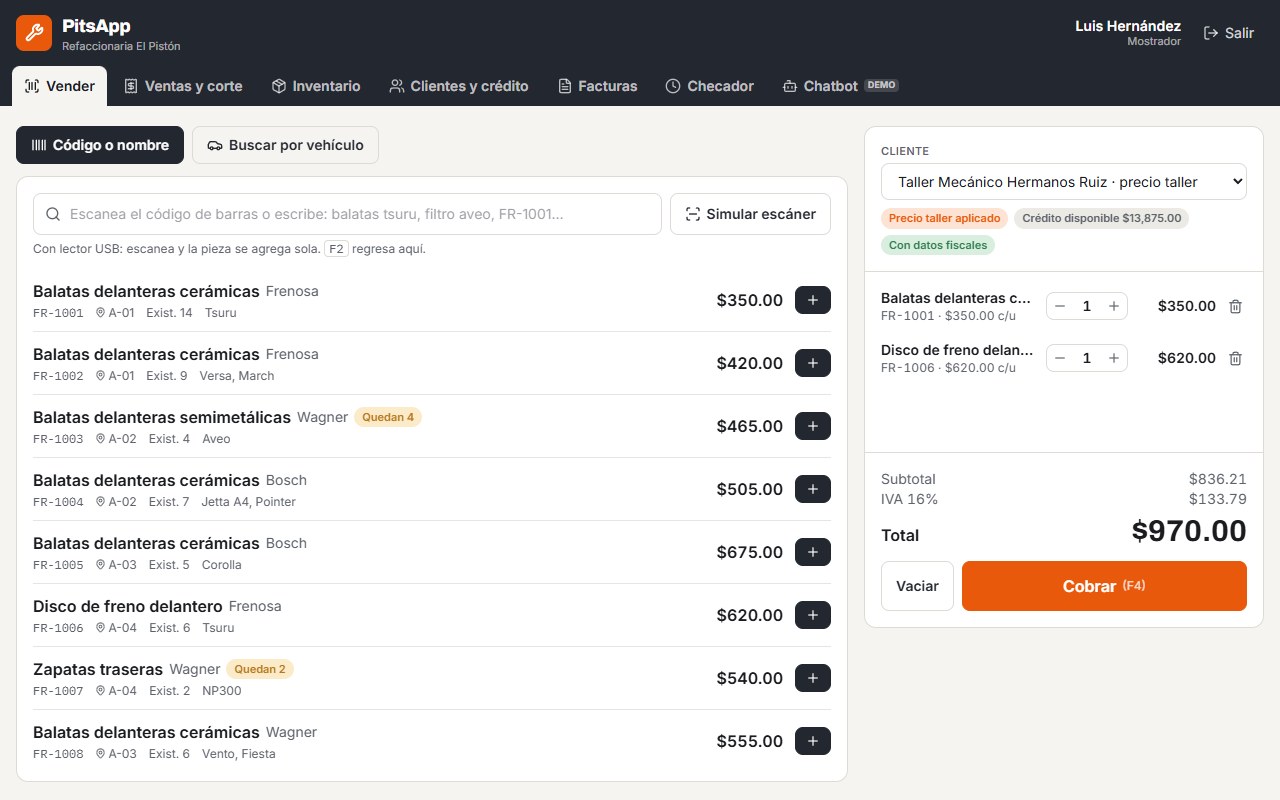The height and width of the screenshot is (800, 1280).
Task: Go to Clientes y crédito tab
Action: click(x=459, y=86)
